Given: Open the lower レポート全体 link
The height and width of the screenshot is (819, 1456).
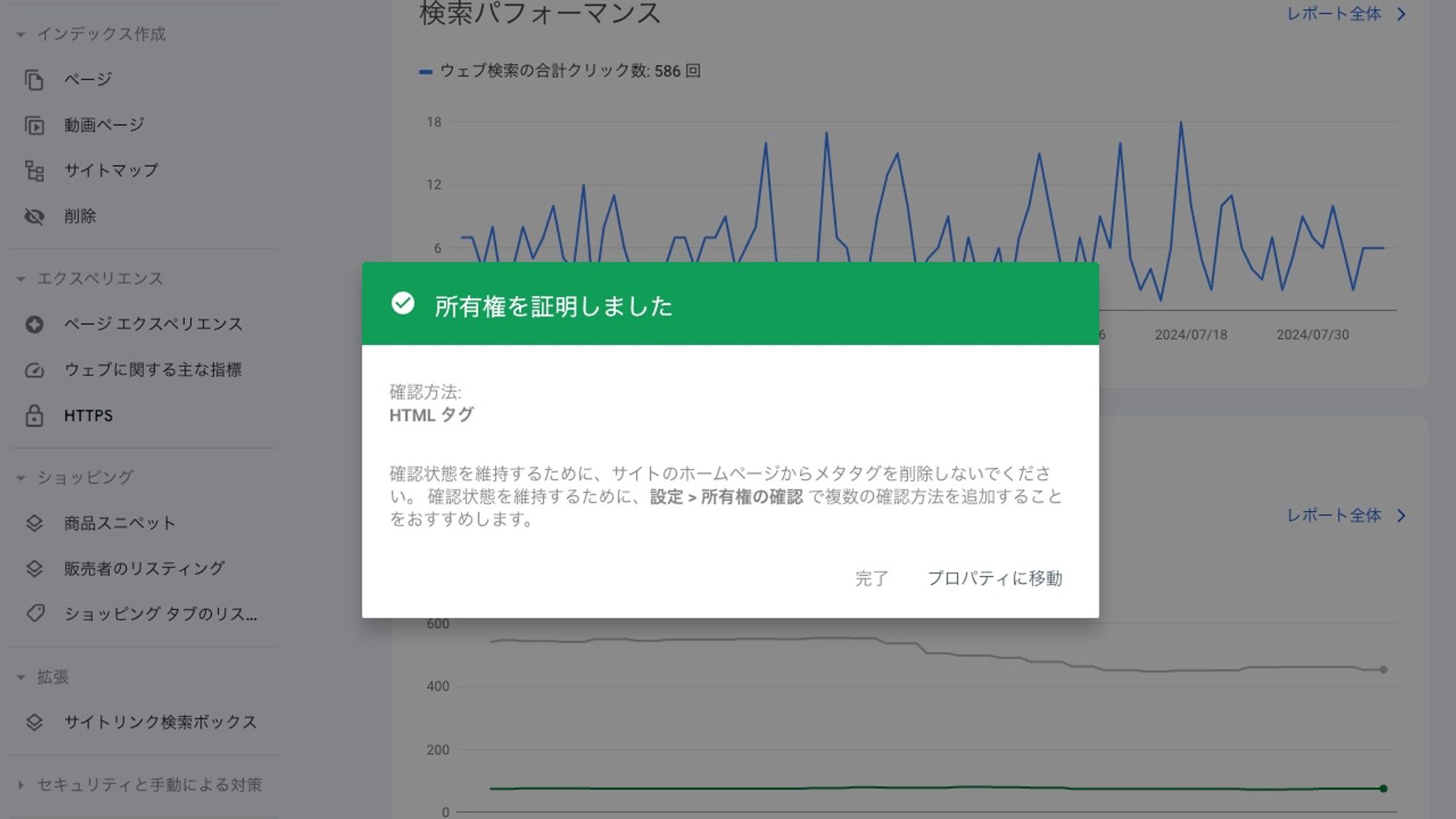Looking at the screenshot, I should coord(1334,515).
